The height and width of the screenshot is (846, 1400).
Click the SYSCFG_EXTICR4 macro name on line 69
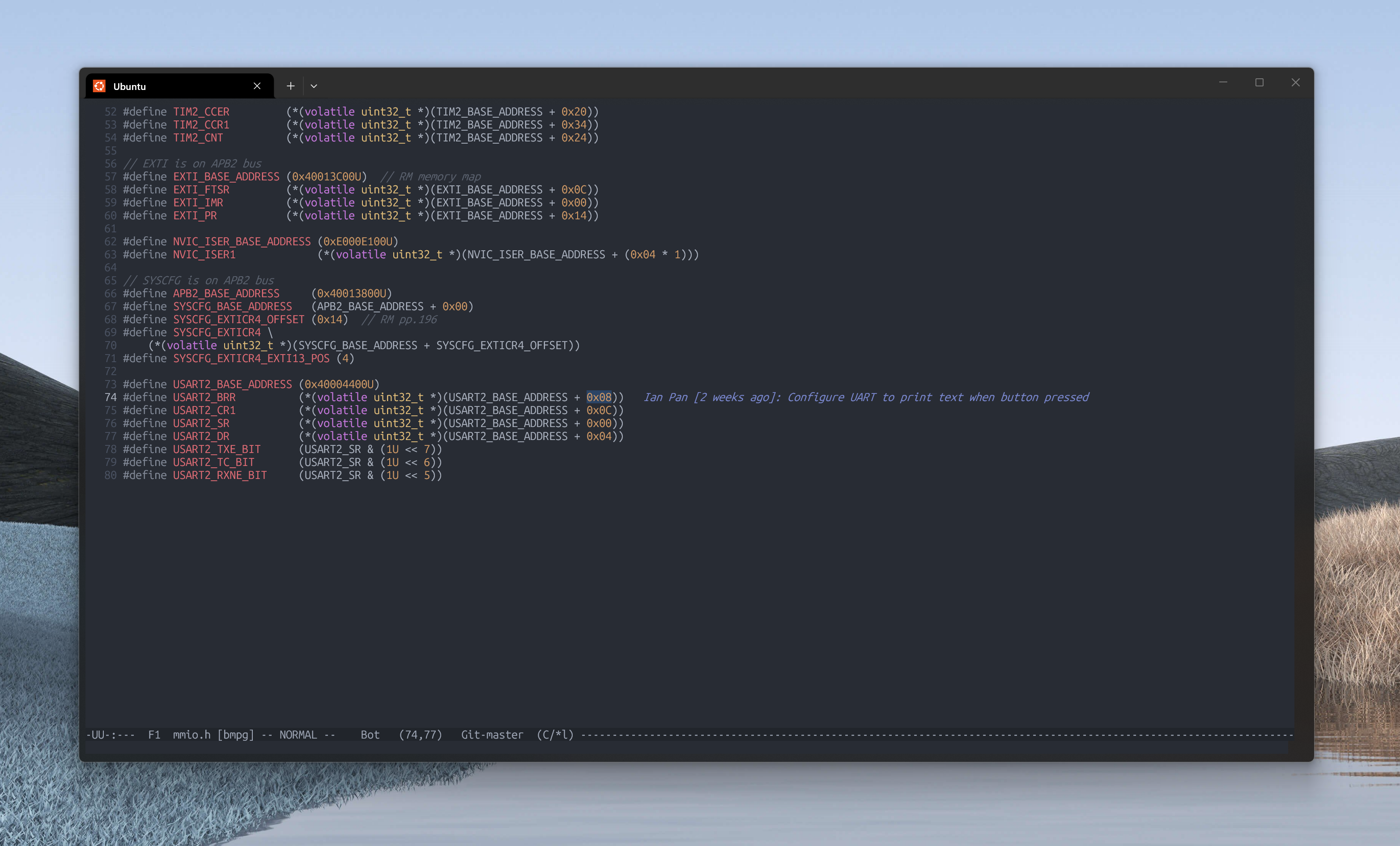pyautogui.click(x=217, y=333)
